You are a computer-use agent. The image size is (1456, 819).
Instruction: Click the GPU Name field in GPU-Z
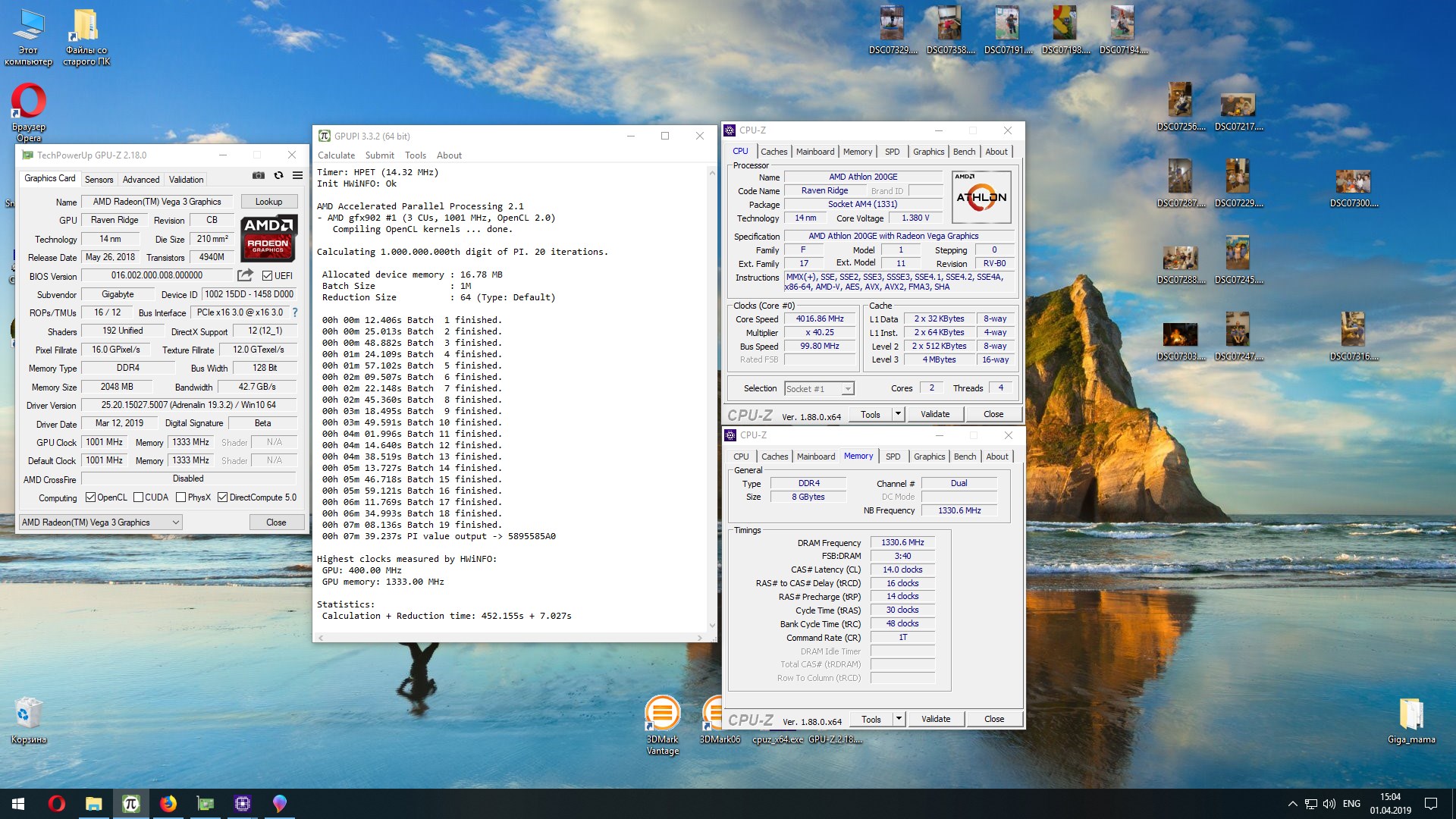(x=157, y=202)
